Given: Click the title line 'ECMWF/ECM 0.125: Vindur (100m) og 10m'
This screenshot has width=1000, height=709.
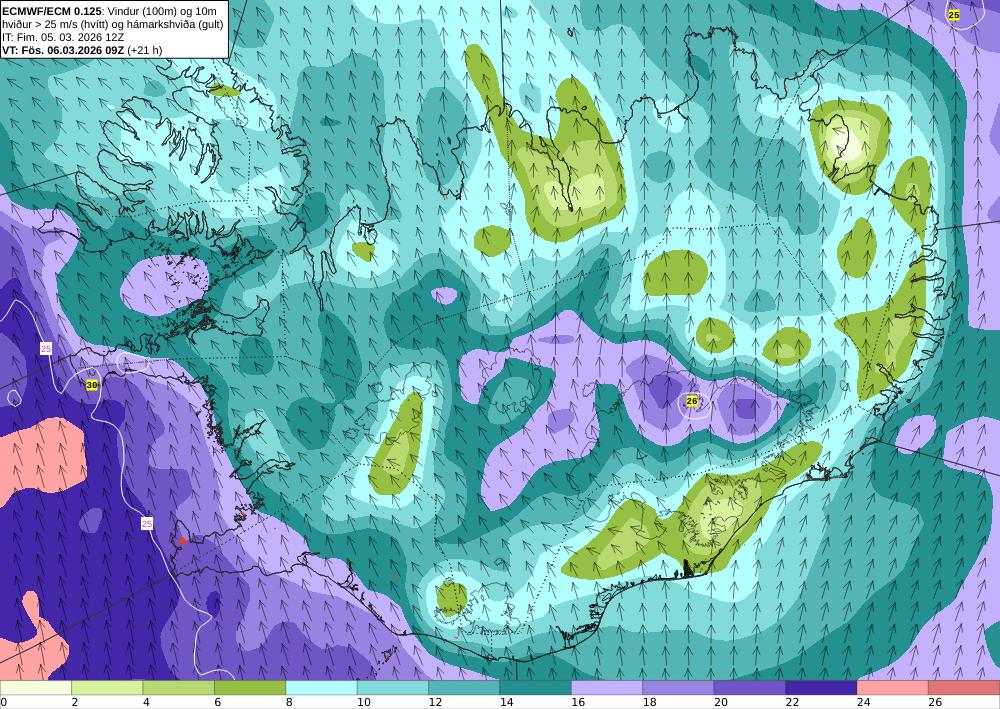Looking at the screenshot, I should [x=109, y=11].
